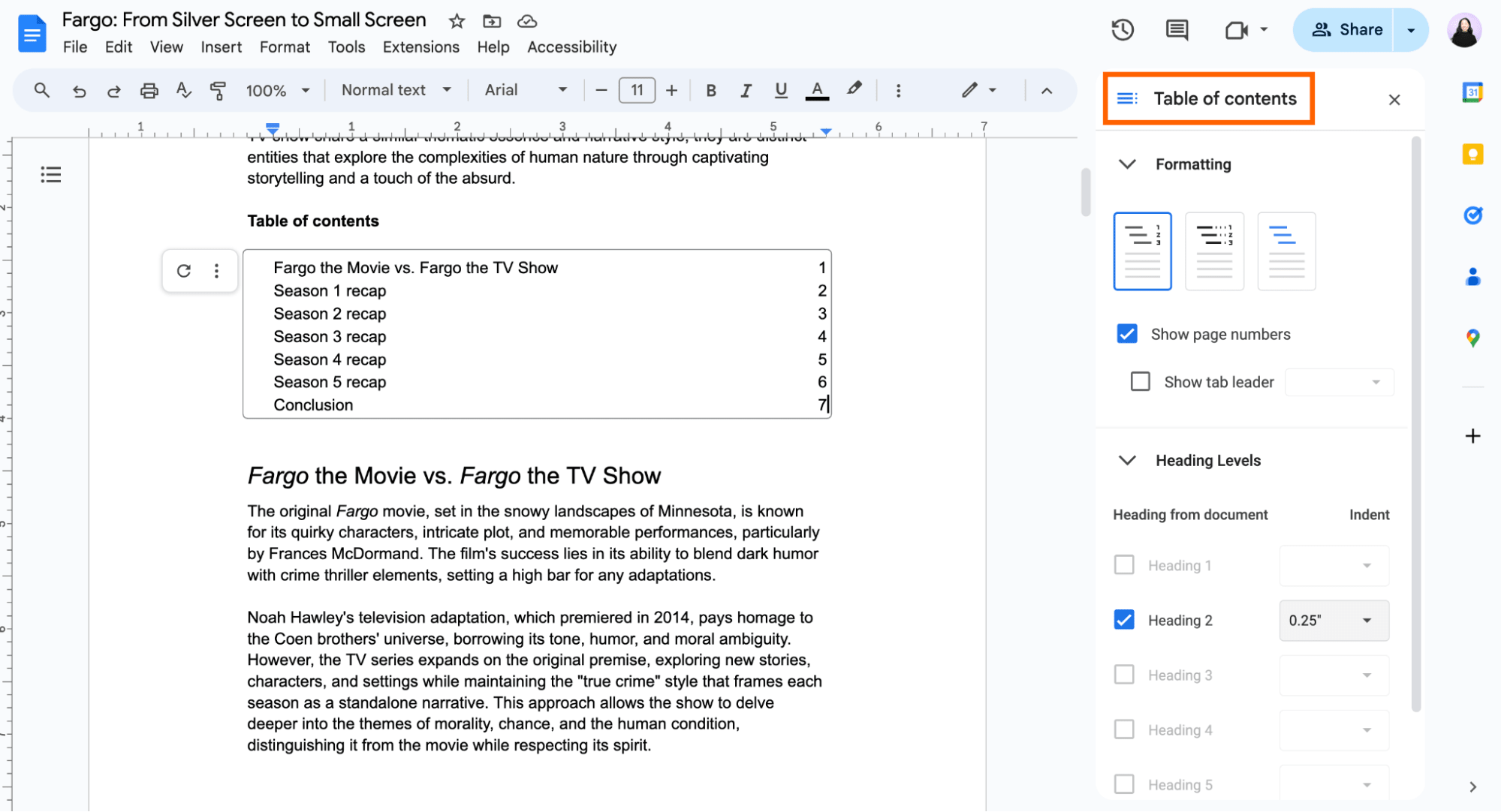Star the document title
The image size is (1501, 812).
click(x=457, y=21)
